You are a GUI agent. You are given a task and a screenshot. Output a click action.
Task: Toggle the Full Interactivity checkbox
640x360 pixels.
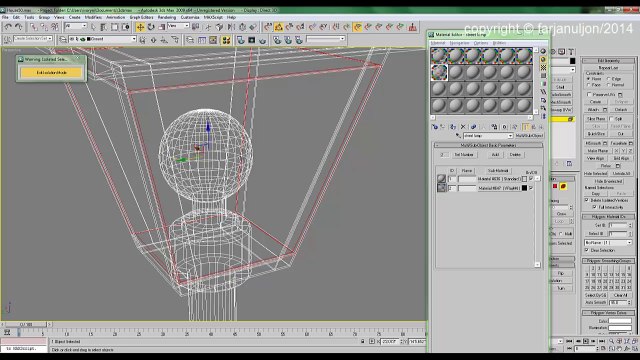595,207
